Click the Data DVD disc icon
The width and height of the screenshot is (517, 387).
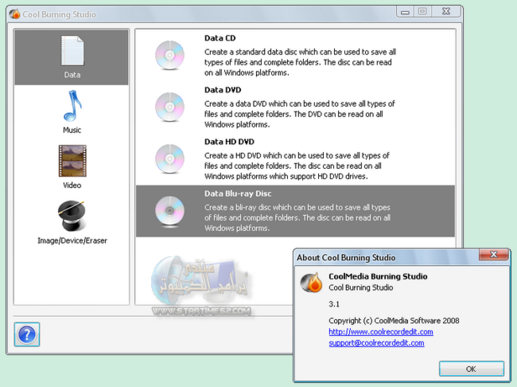[170, 107]
